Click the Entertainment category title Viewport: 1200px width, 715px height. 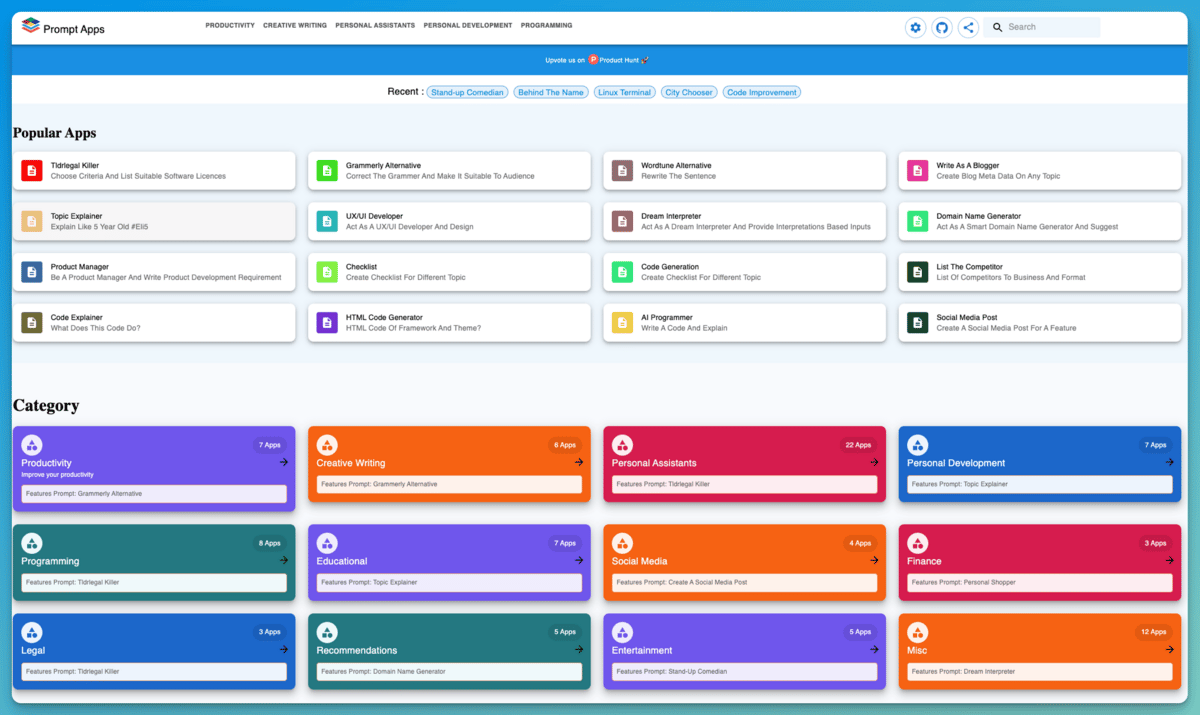(642, 650)
